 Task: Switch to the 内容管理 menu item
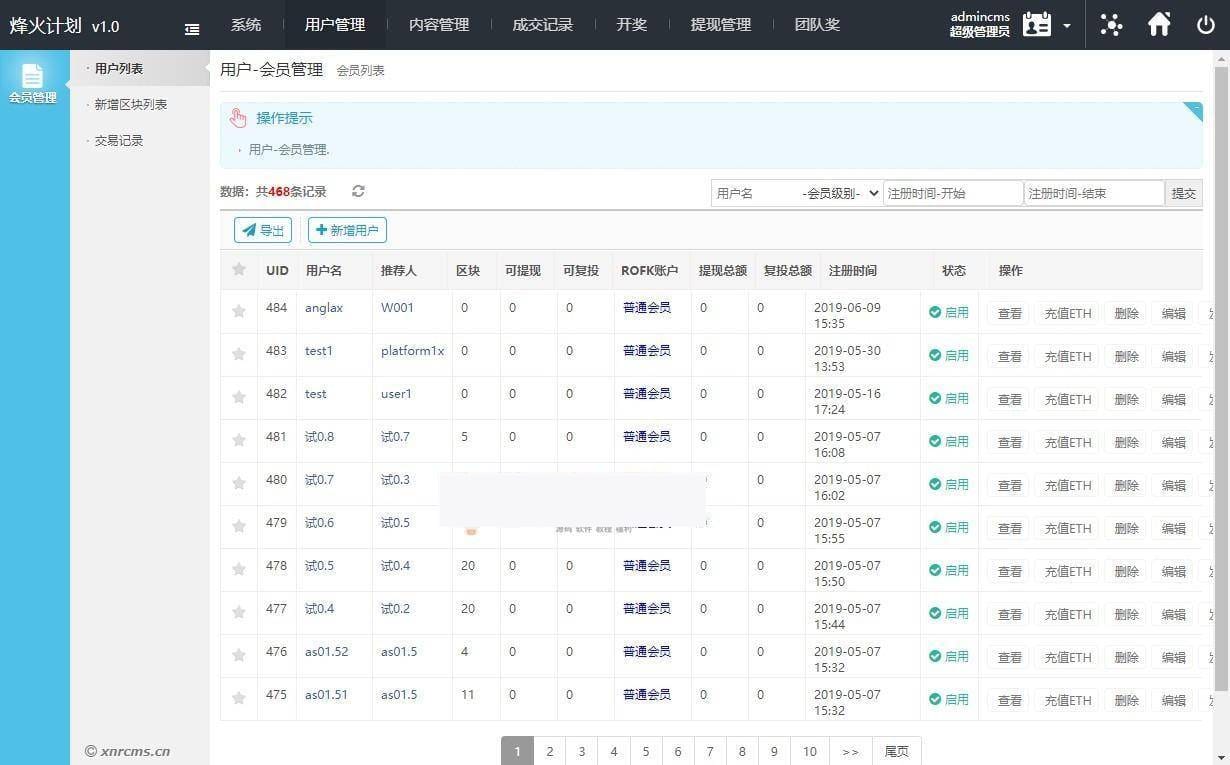(x=438, y=24)
